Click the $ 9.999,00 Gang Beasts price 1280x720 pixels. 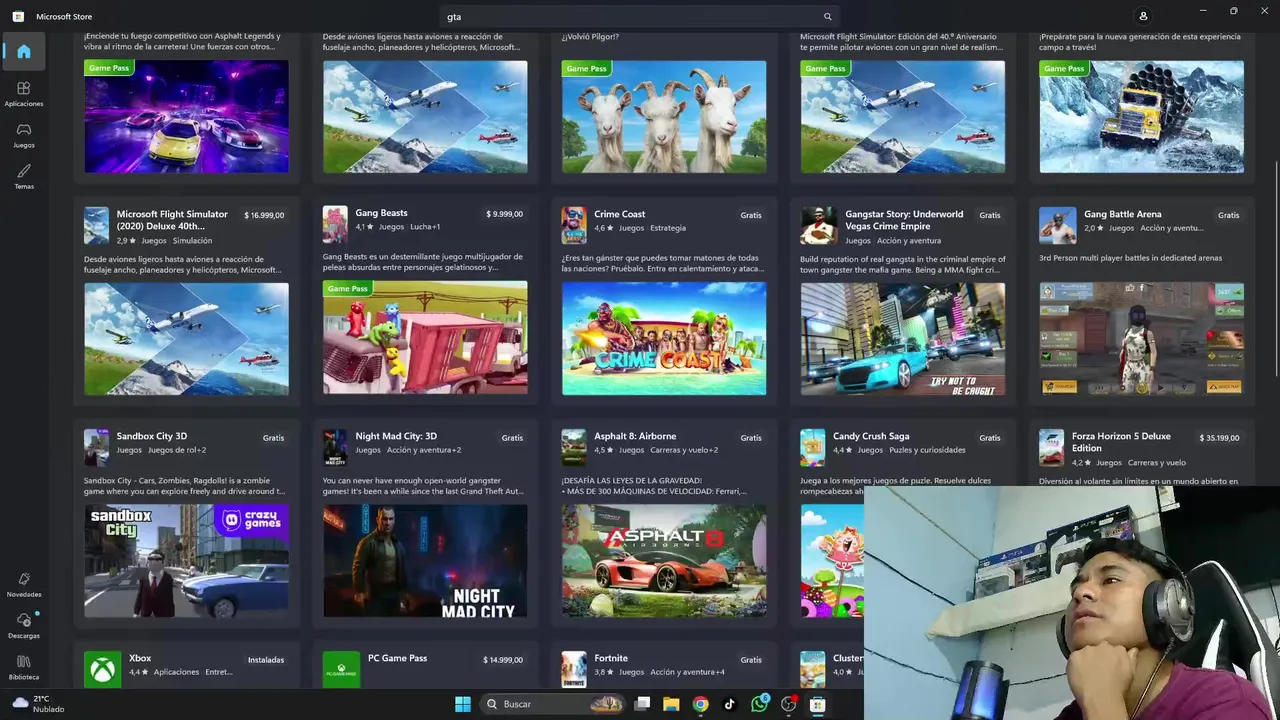tap(504, 214)
